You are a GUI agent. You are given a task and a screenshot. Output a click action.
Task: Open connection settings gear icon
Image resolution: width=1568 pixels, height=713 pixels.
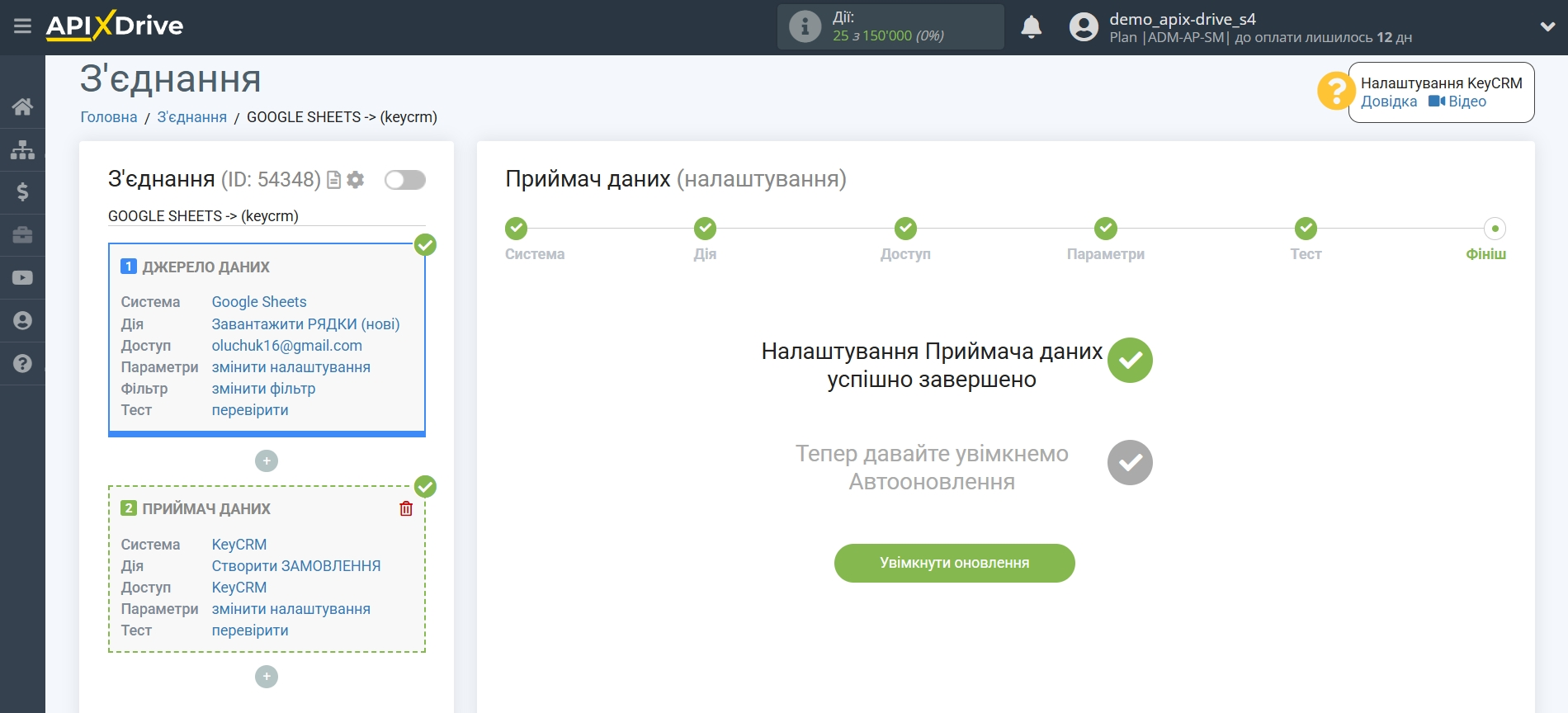(356, 180)
